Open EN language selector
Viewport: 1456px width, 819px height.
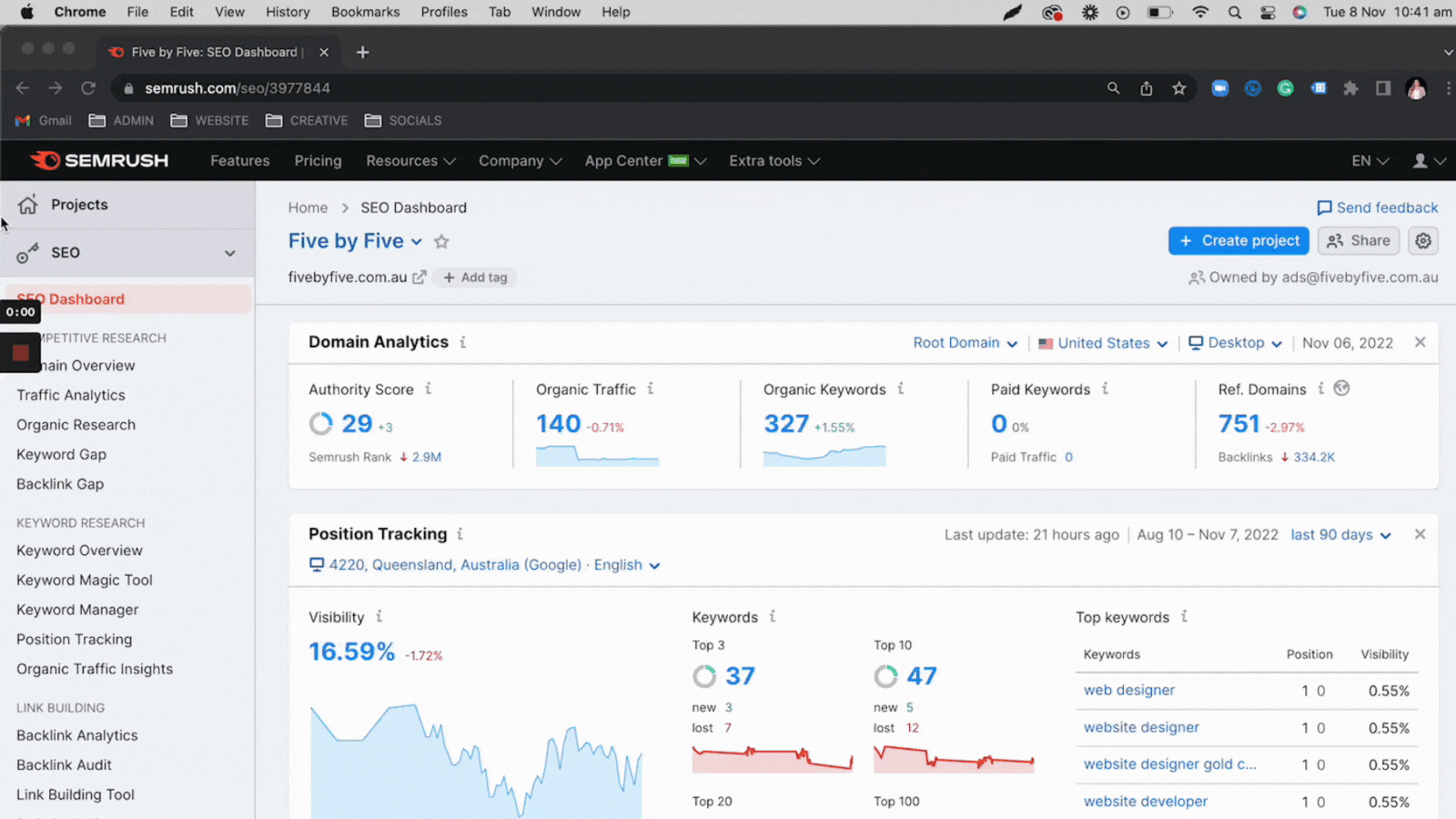tap(1370, 160)
